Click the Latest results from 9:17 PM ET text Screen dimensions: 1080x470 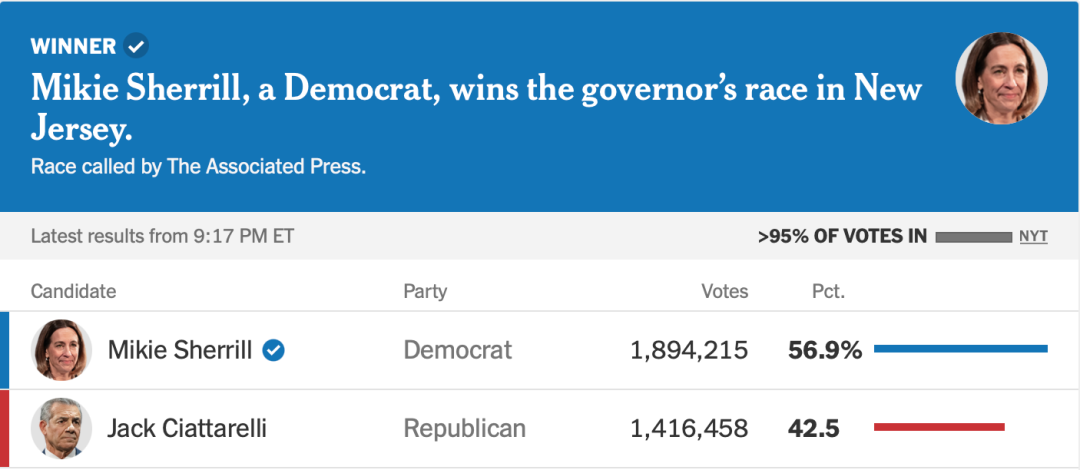click(162, 237)
